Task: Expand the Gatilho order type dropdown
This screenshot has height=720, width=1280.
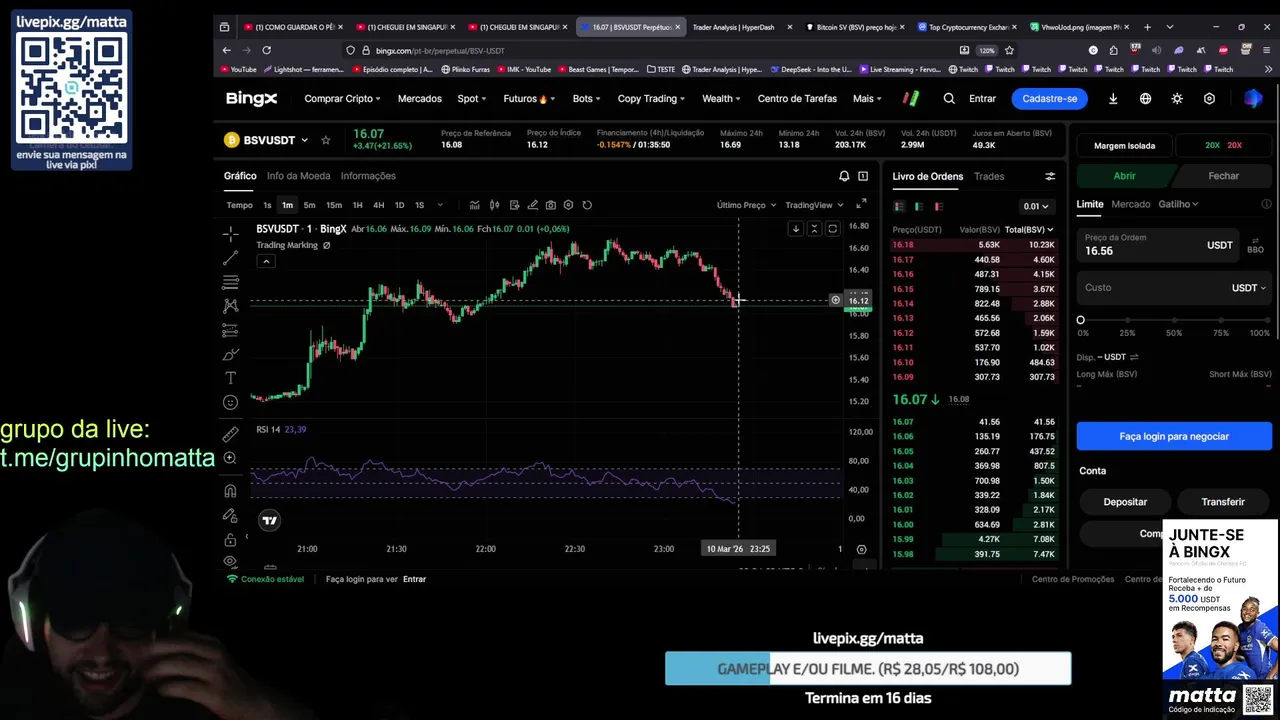Action: 1178,204
